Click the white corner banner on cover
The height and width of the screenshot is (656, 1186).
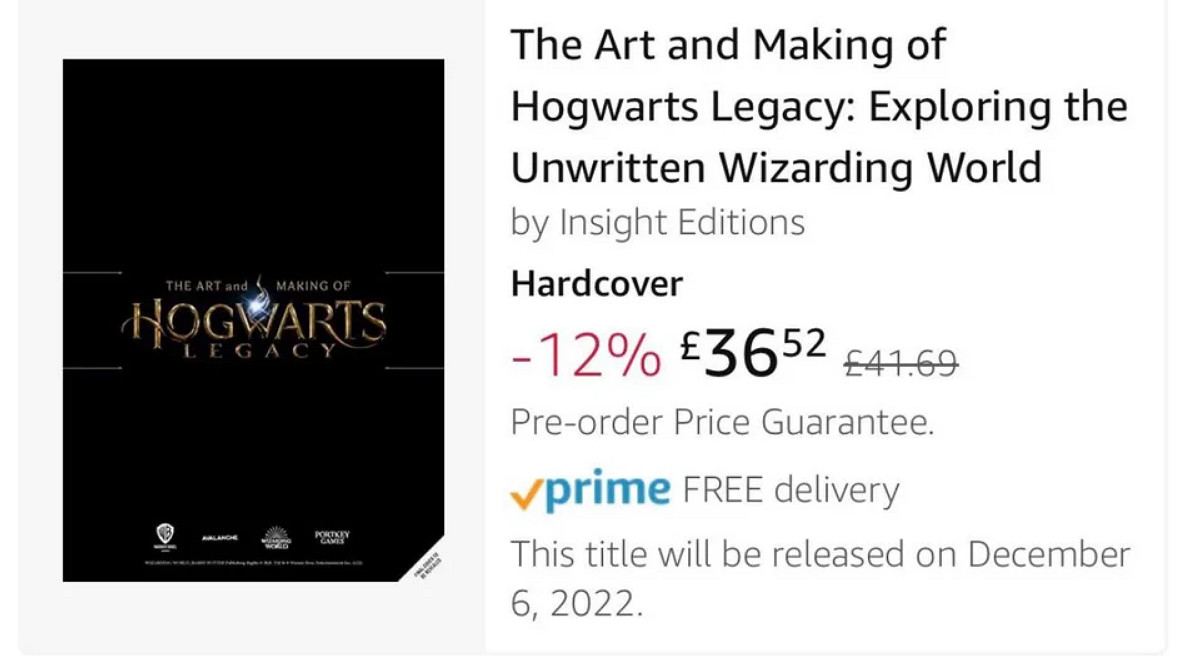coord(429,566)
